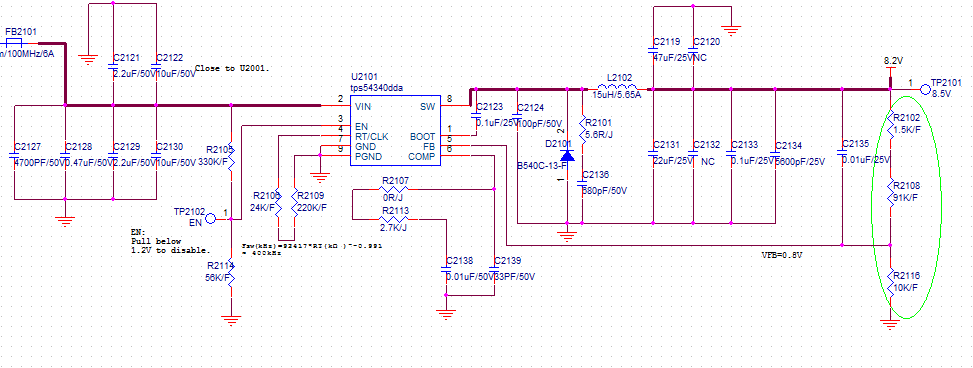The width and height of the screenshot is (973, 368).
Task: Select capacitor C2131 symbol
Action: point(653,153)
